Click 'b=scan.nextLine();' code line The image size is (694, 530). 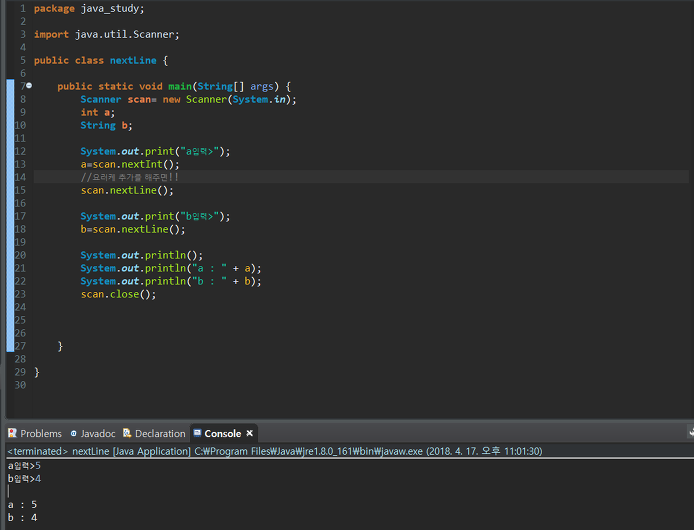tap(133, 229)
